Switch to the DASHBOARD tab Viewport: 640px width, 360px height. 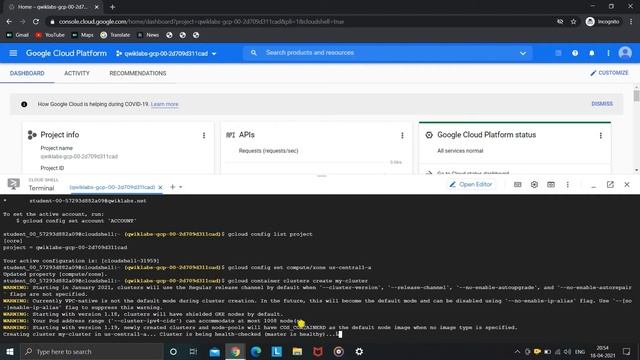click(27, 73)
